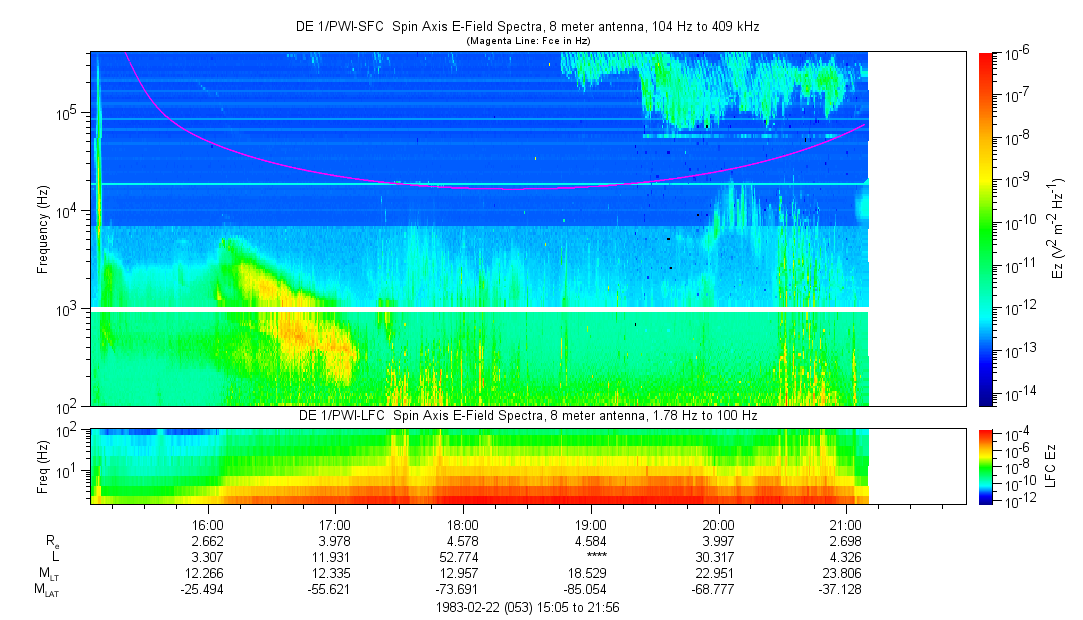This screenshot has width=1083, height=620.
Task: Select the 19:00 time axis label
Action: pos(591,524)
